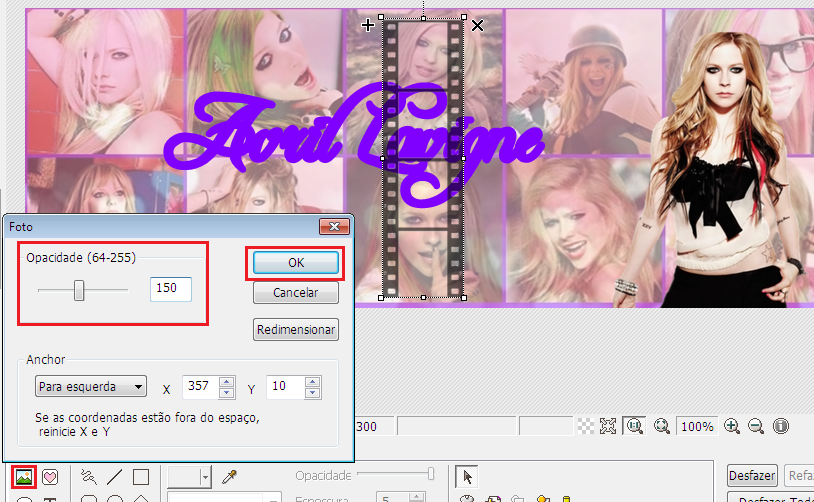The height and width of the screenshot is (502, 814).
Task: Click the X coordinate field showing 357
Action: [x=201, y=387]
